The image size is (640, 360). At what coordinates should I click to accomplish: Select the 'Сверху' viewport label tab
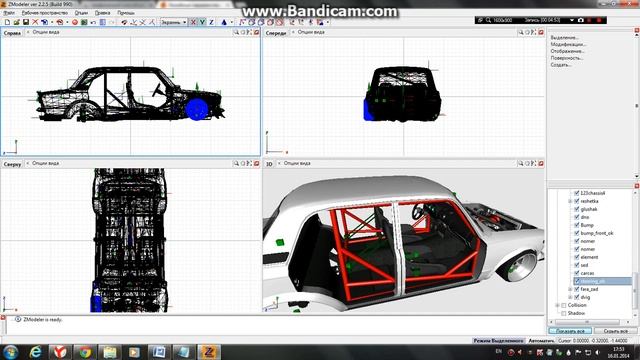click(12, 164)
